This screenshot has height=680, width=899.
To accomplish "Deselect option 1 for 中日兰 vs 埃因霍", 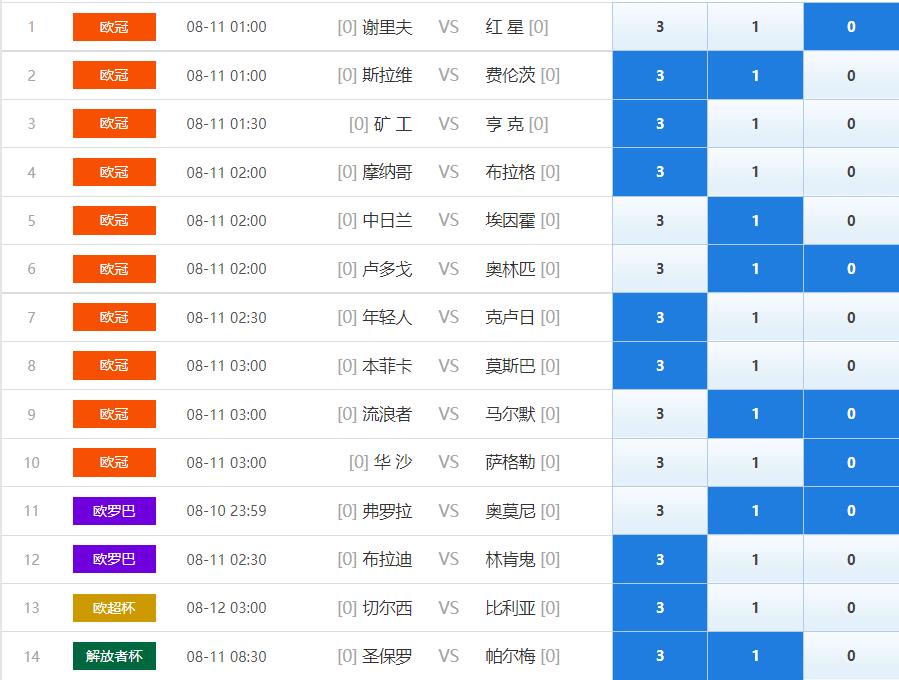I will (x=755, y=220).
